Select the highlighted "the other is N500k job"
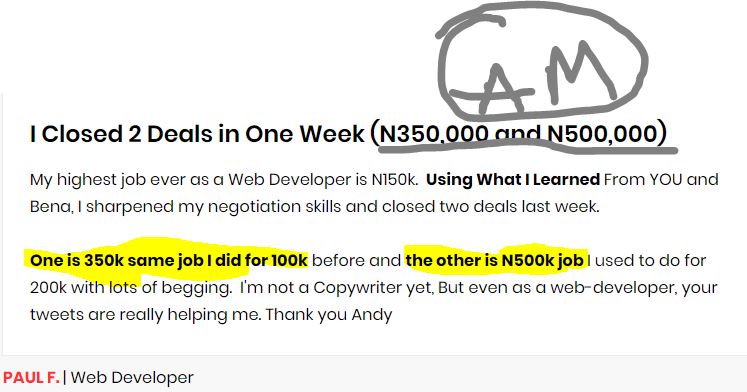Screen dimensions: 747x392 pos(495,261)
